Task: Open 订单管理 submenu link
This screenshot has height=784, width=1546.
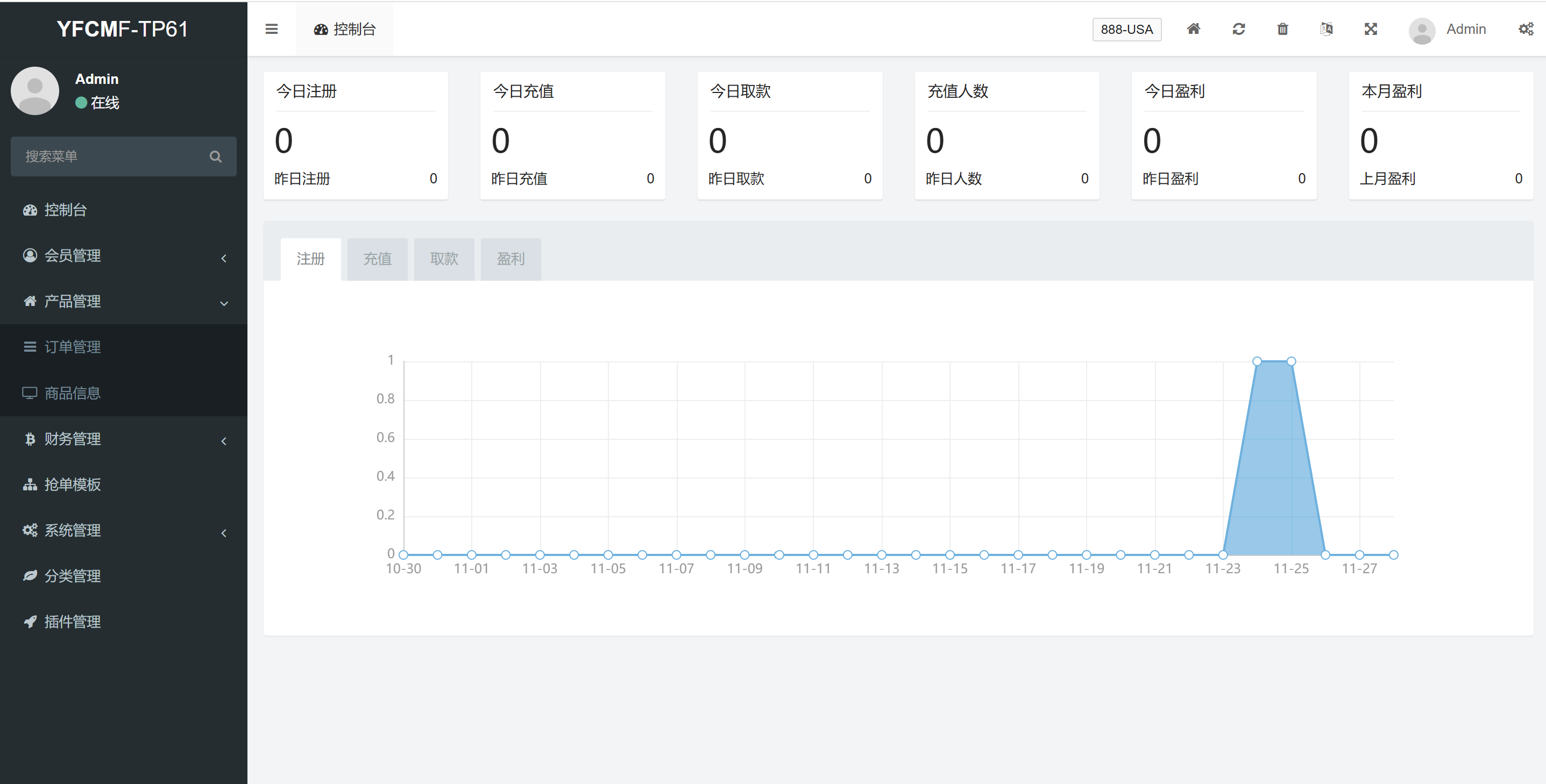Action: (x=72, y=347)
